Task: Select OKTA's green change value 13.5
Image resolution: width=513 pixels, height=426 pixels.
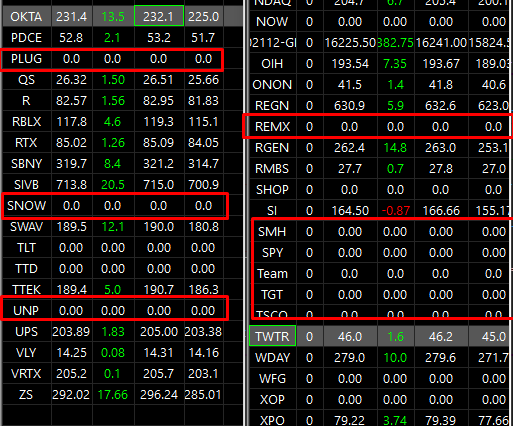Action: coord(113,16)
